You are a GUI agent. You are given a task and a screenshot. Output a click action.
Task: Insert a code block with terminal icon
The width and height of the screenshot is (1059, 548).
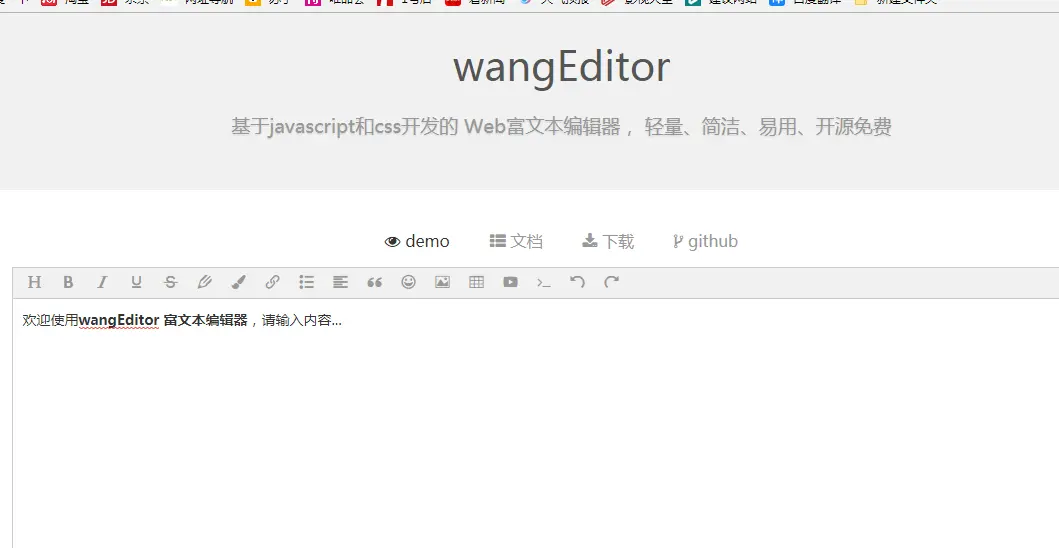544,282
